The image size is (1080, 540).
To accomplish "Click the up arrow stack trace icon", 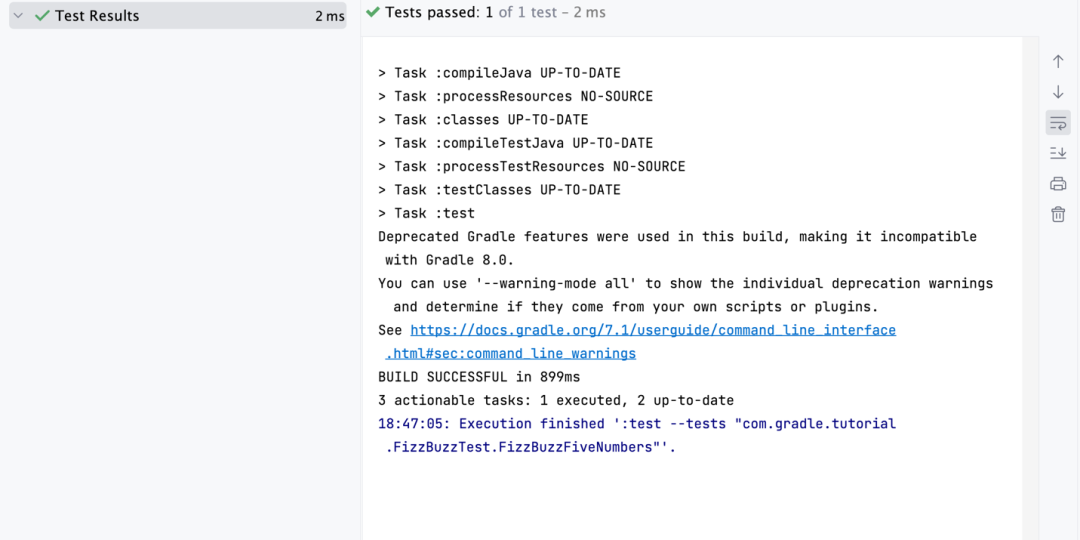I will tap(1058, 61).
